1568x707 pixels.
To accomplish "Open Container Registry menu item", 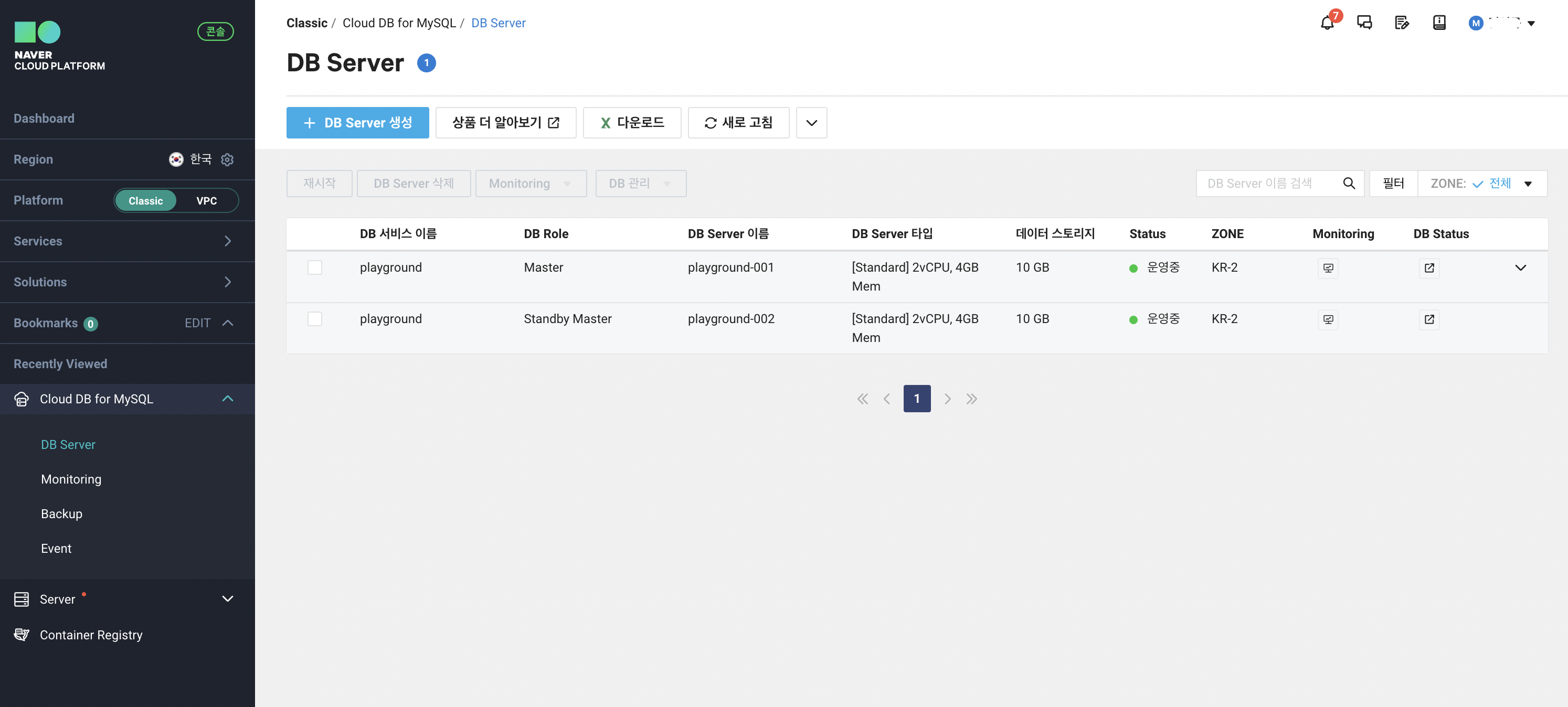I will (x=91, y=635).
